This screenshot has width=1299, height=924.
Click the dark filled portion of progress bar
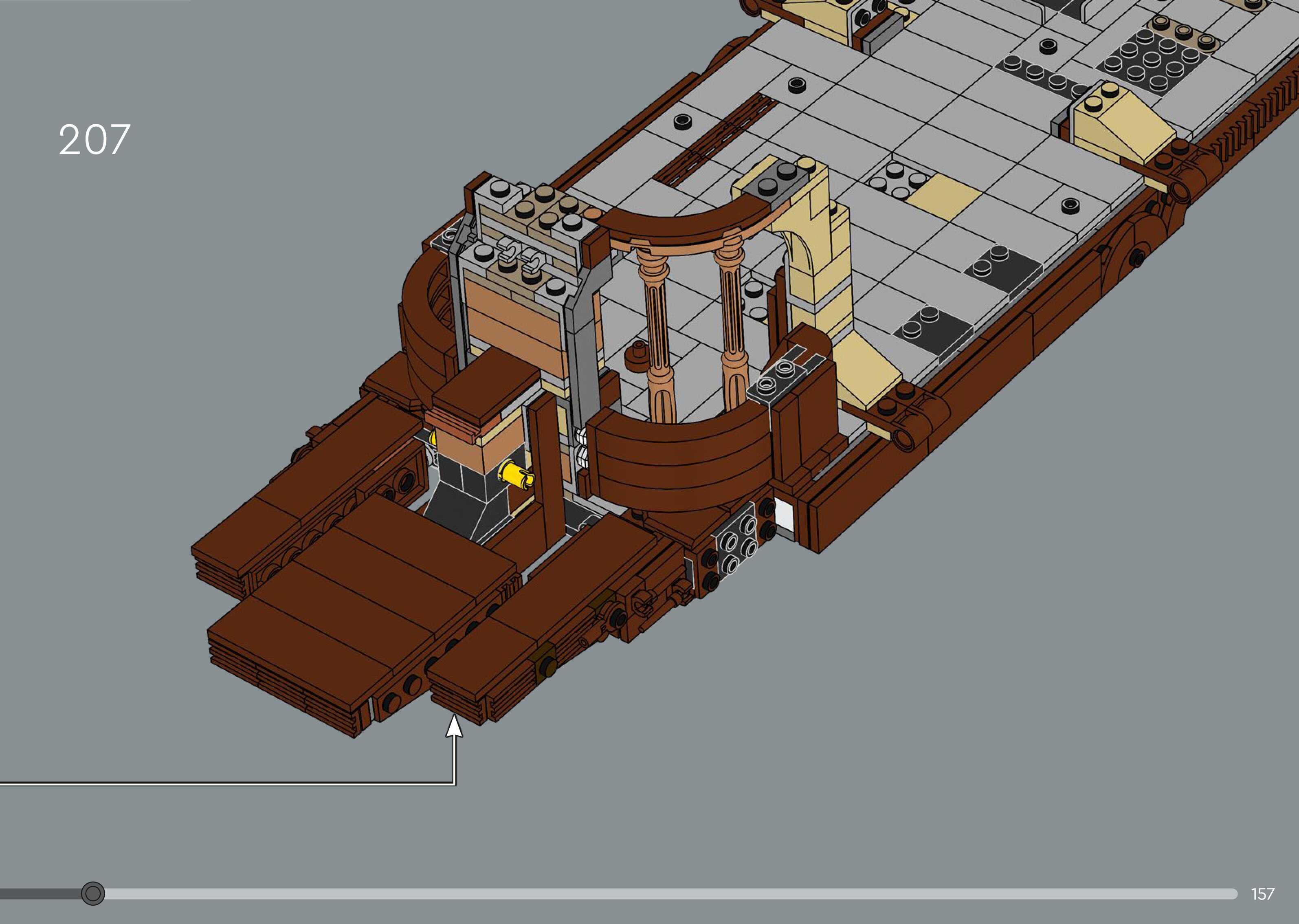[40, 894]
